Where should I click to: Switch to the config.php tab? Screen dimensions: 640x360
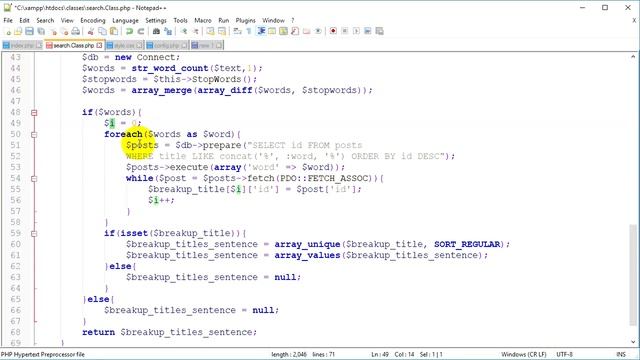(167, 45)
